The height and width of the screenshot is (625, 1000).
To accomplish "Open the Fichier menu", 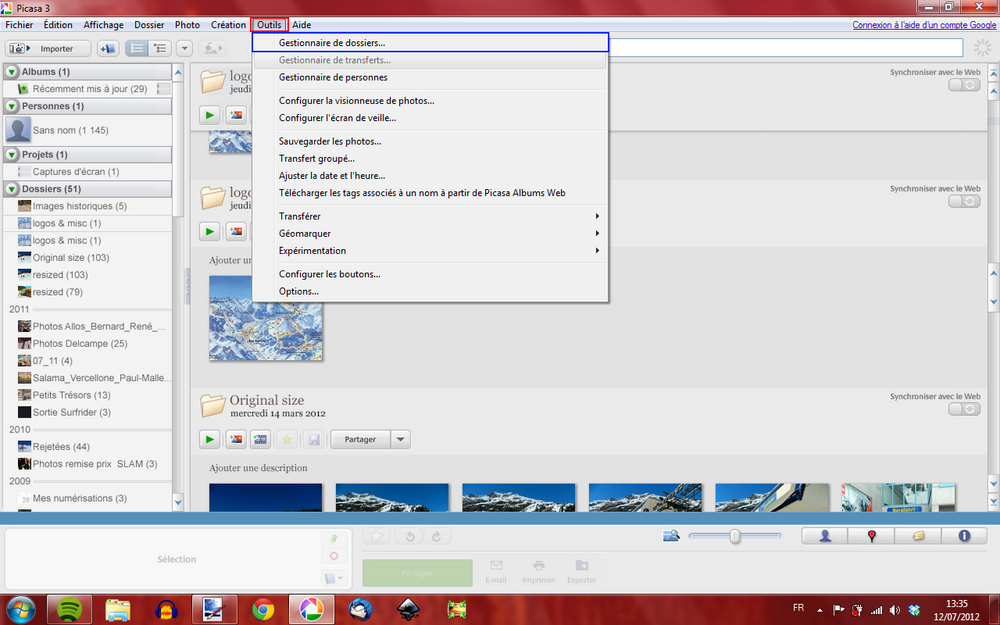I will 19,25.
